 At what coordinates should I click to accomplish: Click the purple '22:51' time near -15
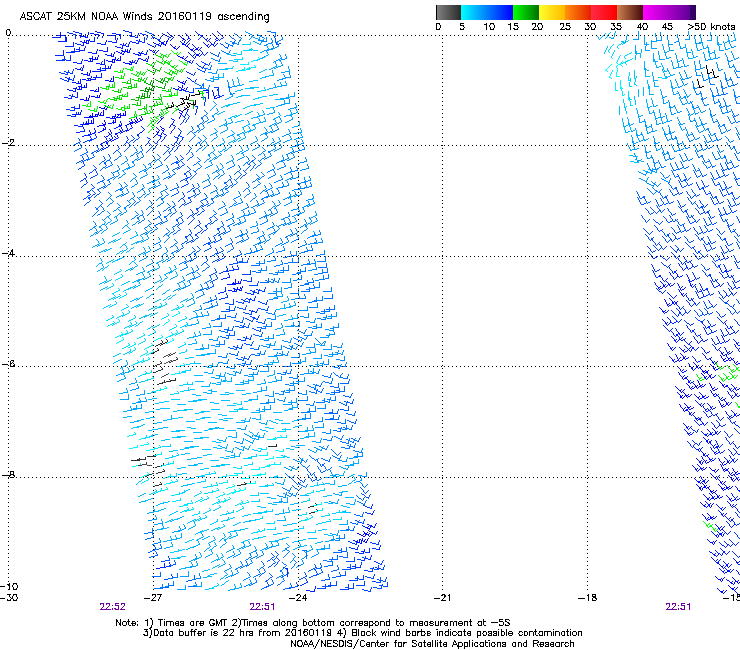(678, 607)
